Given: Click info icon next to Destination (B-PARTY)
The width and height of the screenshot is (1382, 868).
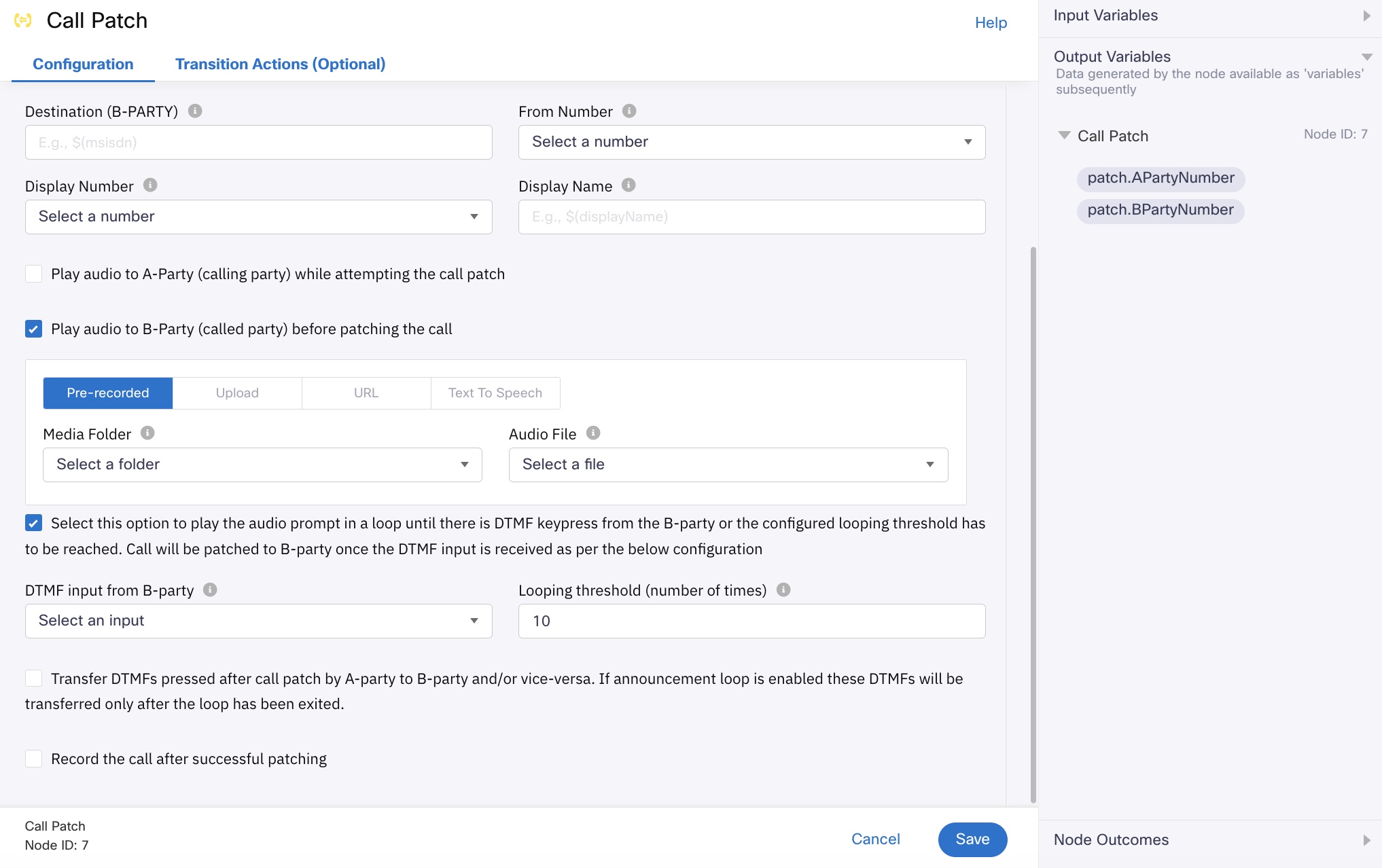Looking at the screenshot, I should pos(195,111).
